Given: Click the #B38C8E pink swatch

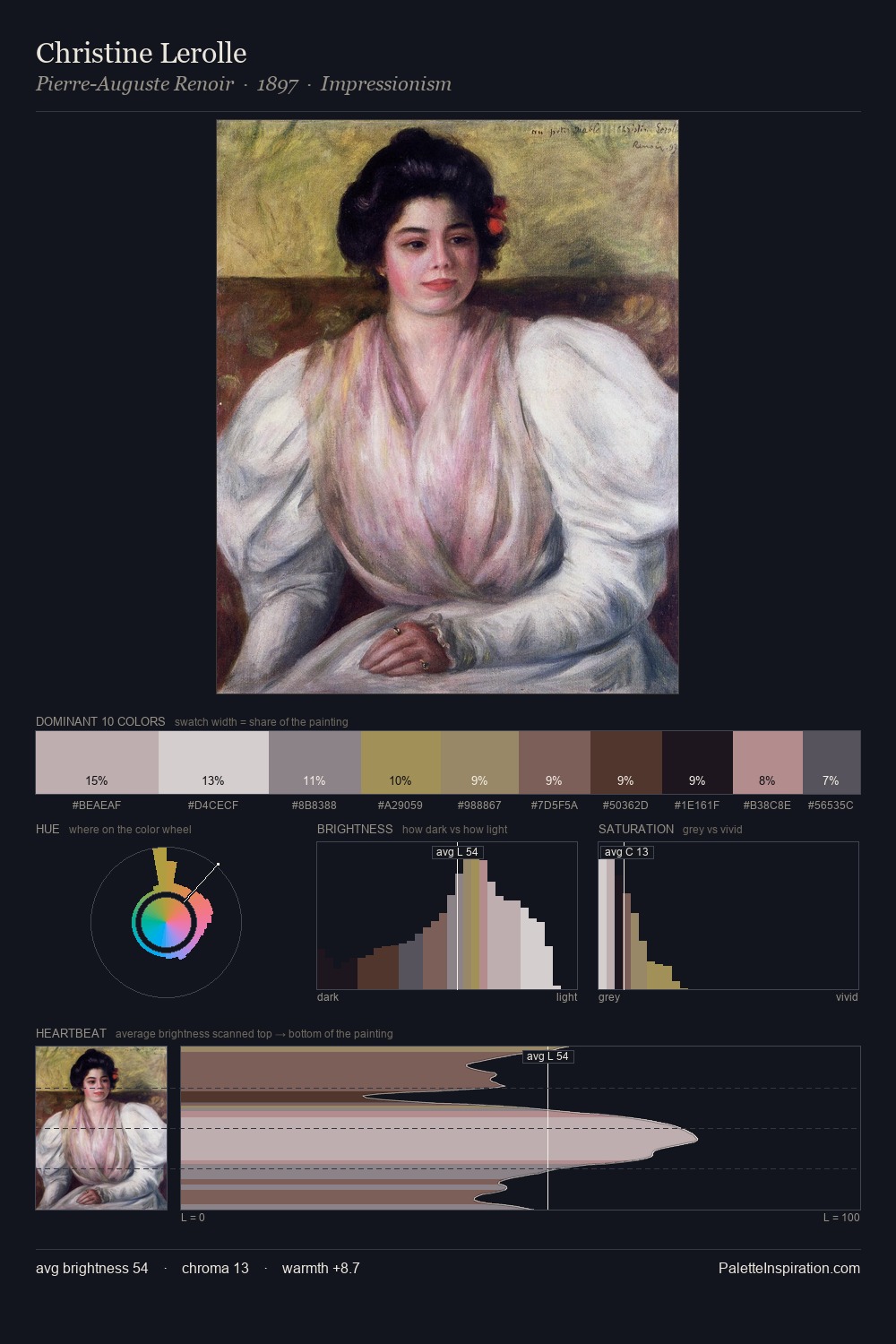Looking at the screenshot, I should click(x=767, y=762).
